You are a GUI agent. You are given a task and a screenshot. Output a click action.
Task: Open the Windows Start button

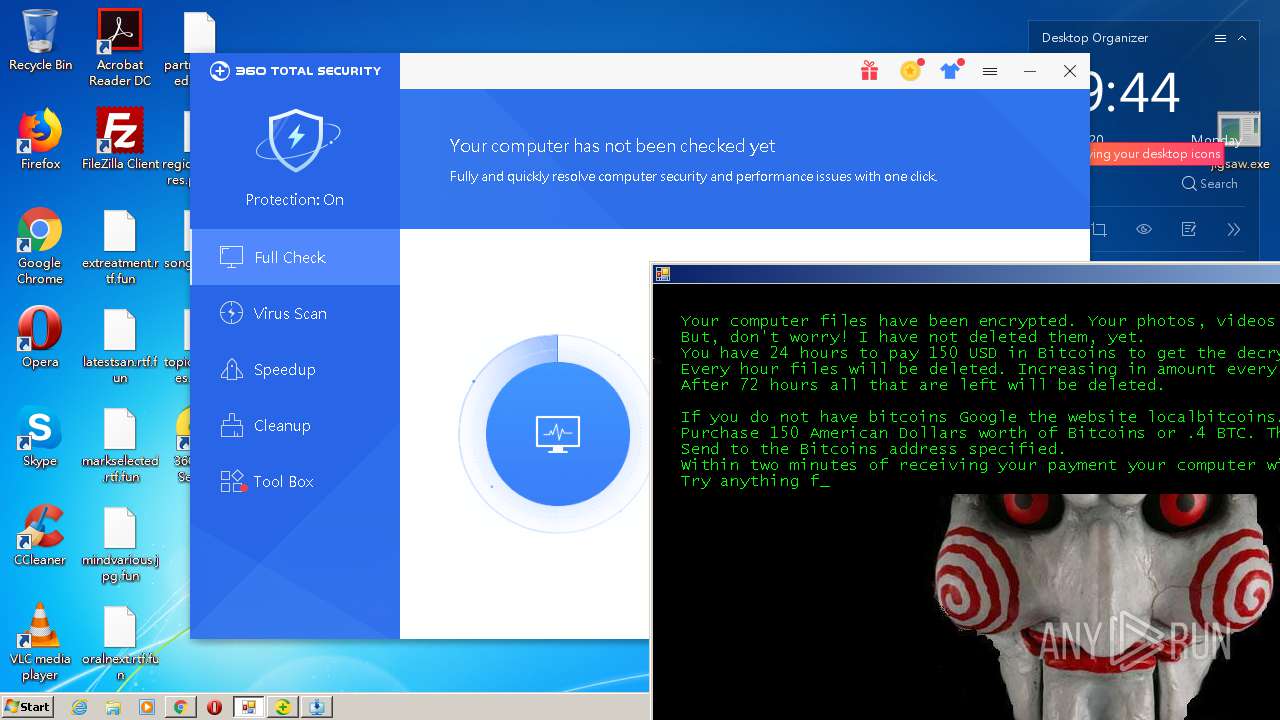pyautogui.click(x=27, y=707)
